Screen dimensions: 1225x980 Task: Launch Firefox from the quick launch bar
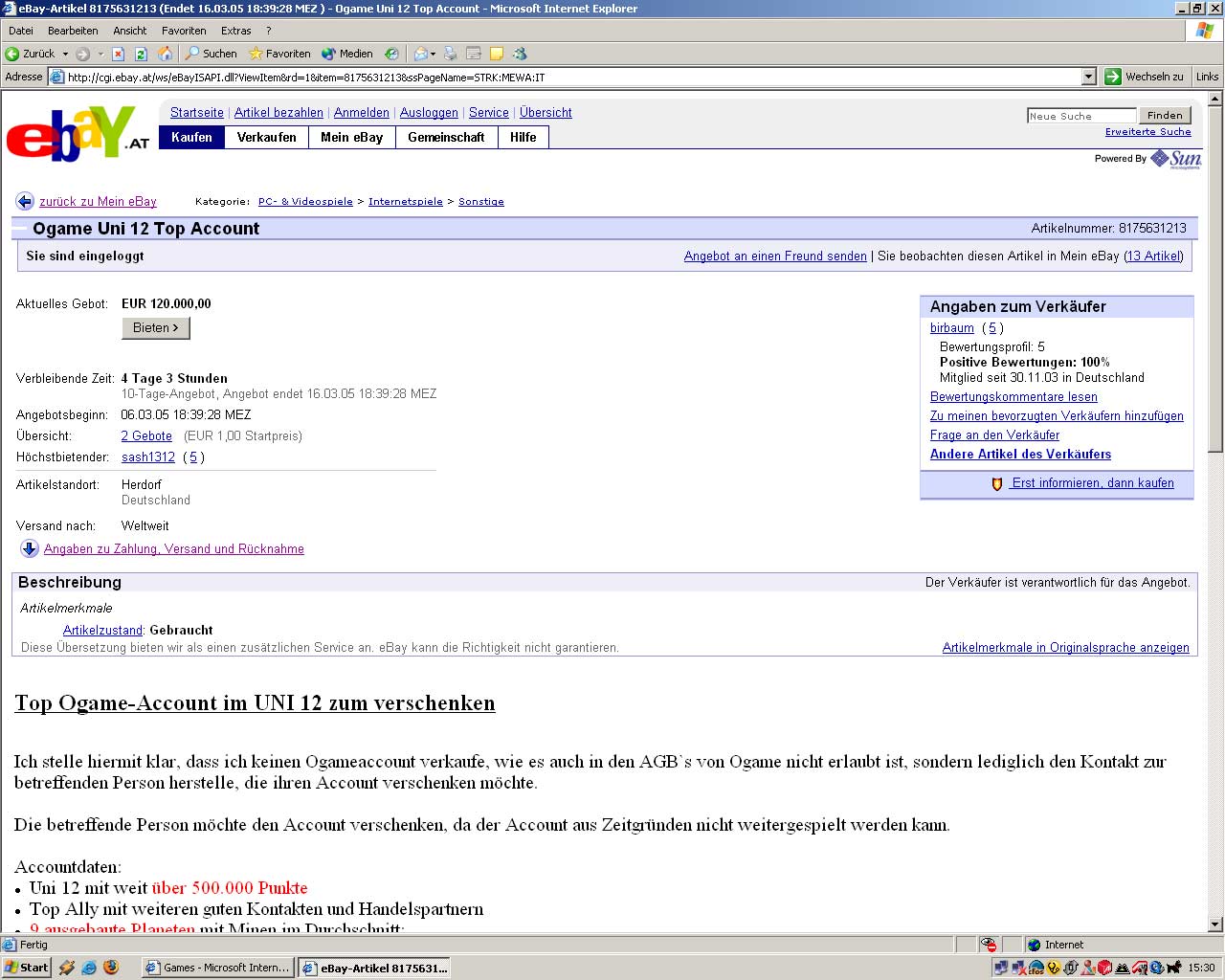pyautogui.click(x=111, y=968)
